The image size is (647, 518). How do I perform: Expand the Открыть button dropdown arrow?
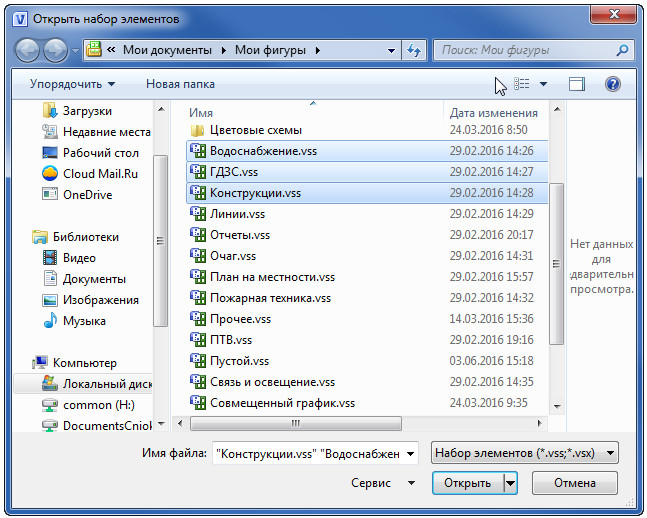tap(510, 483)
